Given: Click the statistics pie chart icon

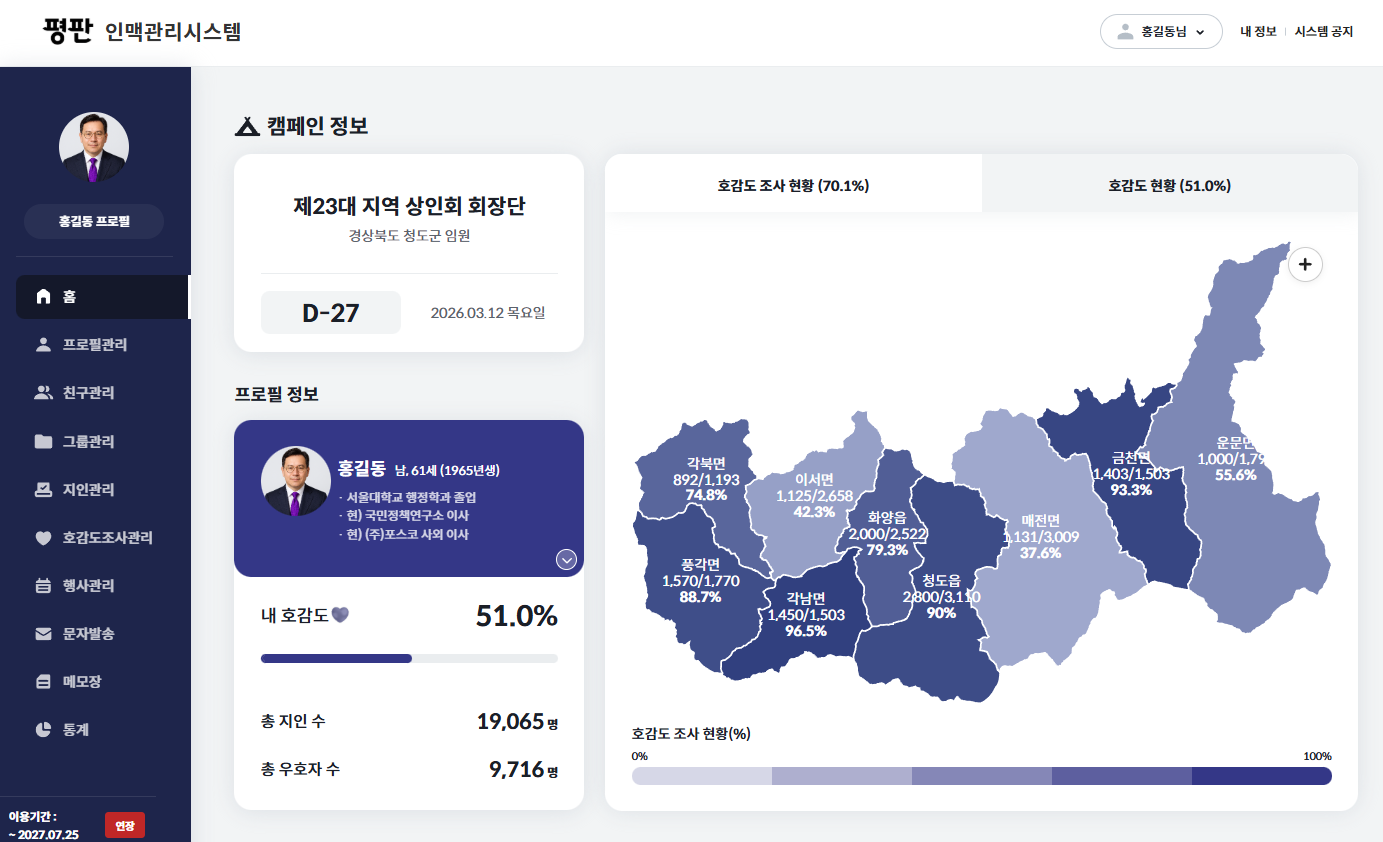Looking at the screenshot, I should point(43,730).
